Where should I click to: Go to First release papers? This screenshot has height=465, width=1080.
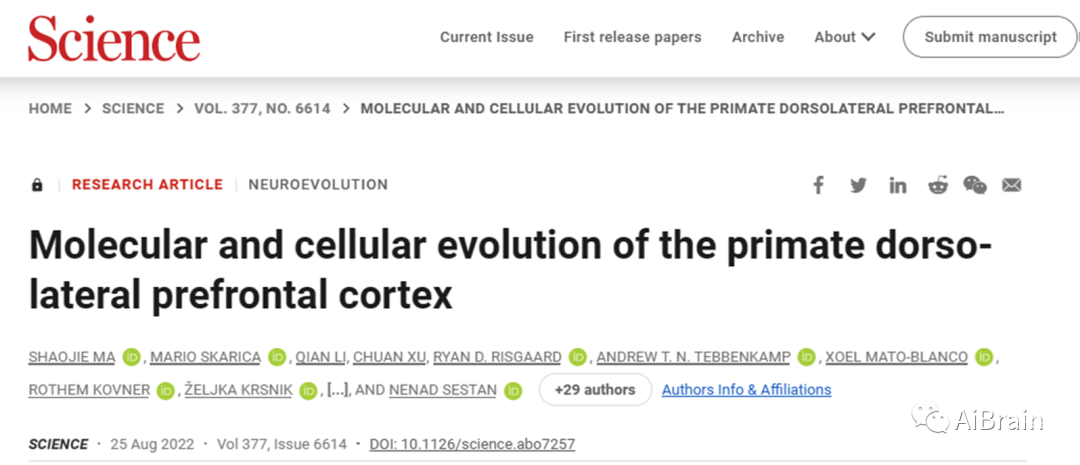(632, 37)
